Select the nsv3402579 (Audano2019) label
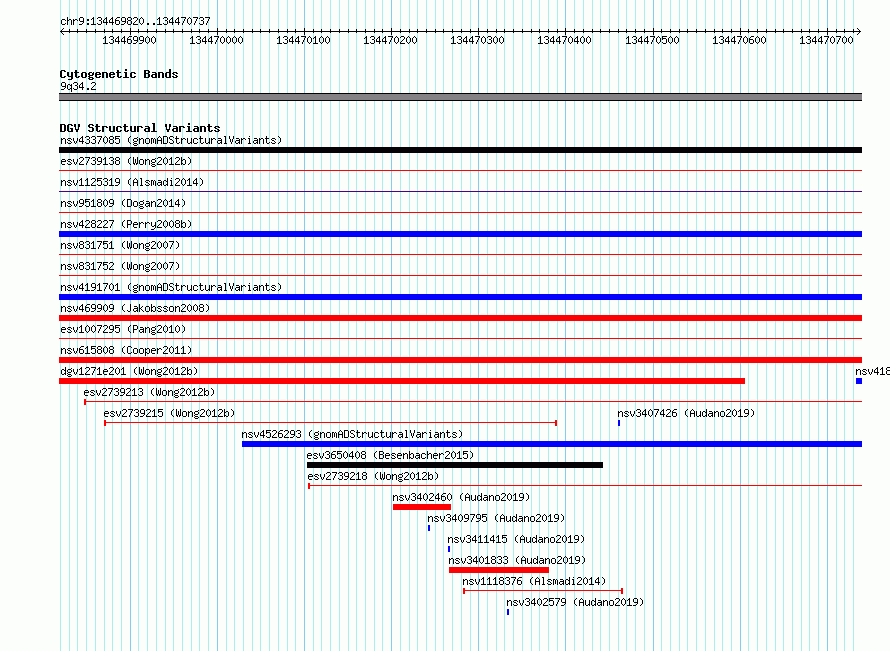 [575, 602]
